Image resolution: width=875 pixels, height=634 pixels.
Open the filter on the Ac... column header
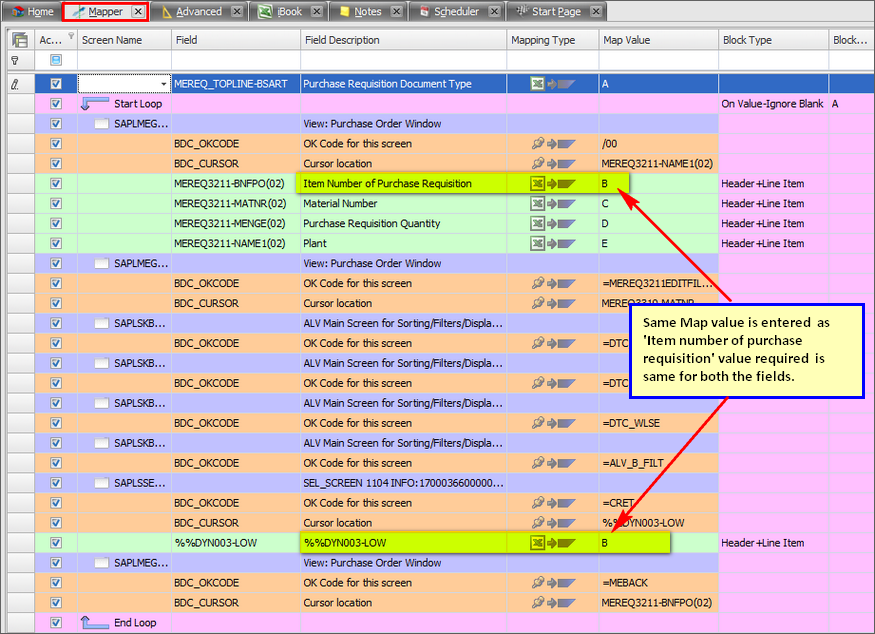70,37
